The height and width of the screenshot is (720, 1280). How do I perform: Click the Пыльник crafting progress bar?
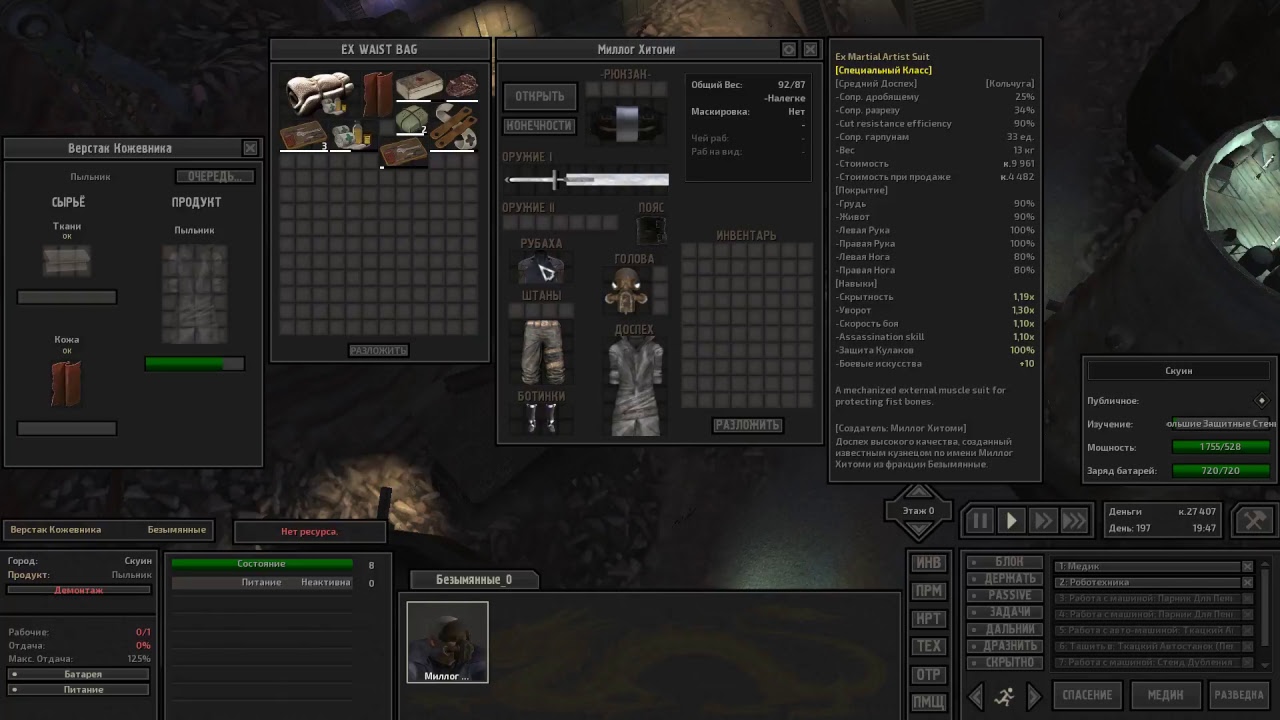tap(195, 364)
